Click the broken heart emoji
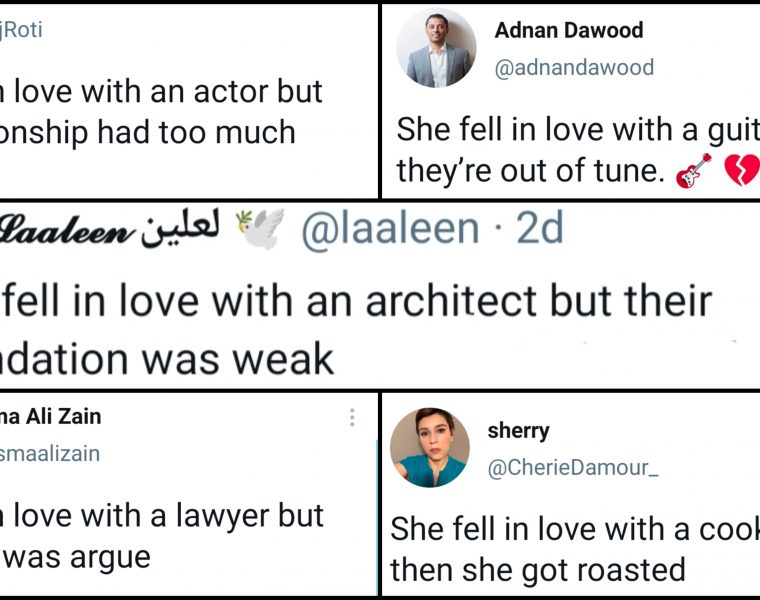The image size is (760, 600). 740,171
